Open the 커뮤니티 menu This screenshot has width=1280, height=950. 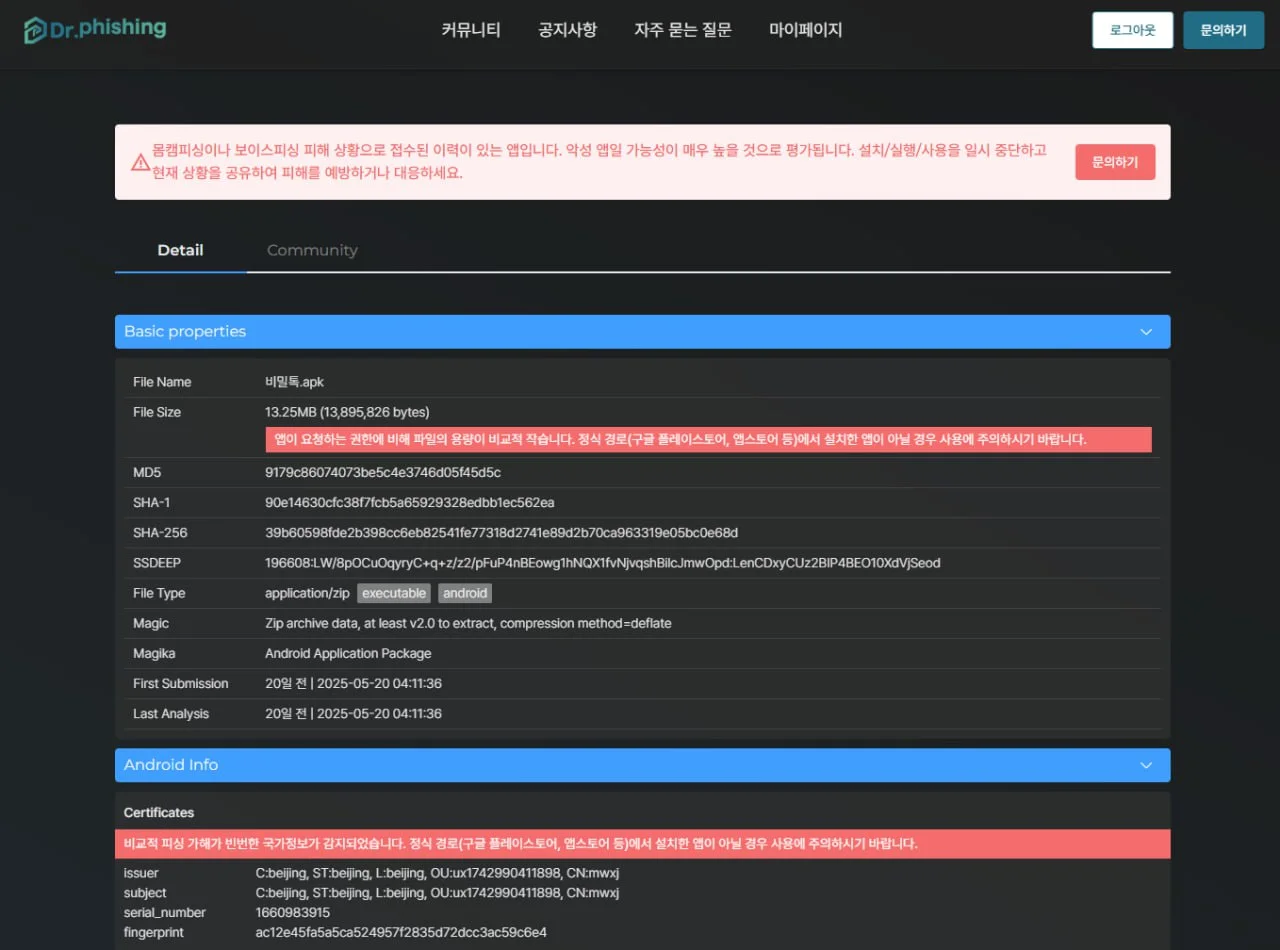471,30
